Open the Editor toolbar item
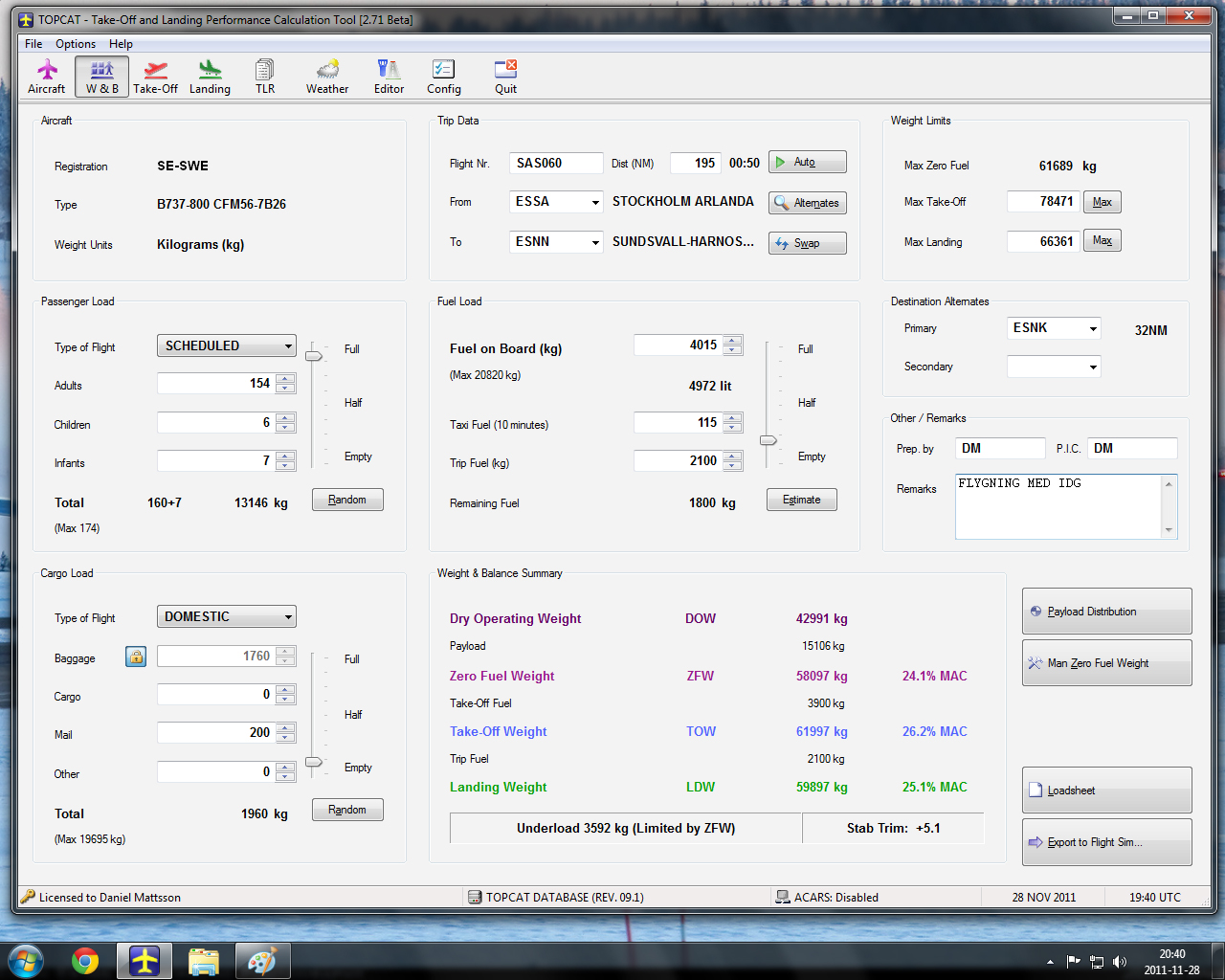This screenshot has width=1225, height=980. [389, 77]
